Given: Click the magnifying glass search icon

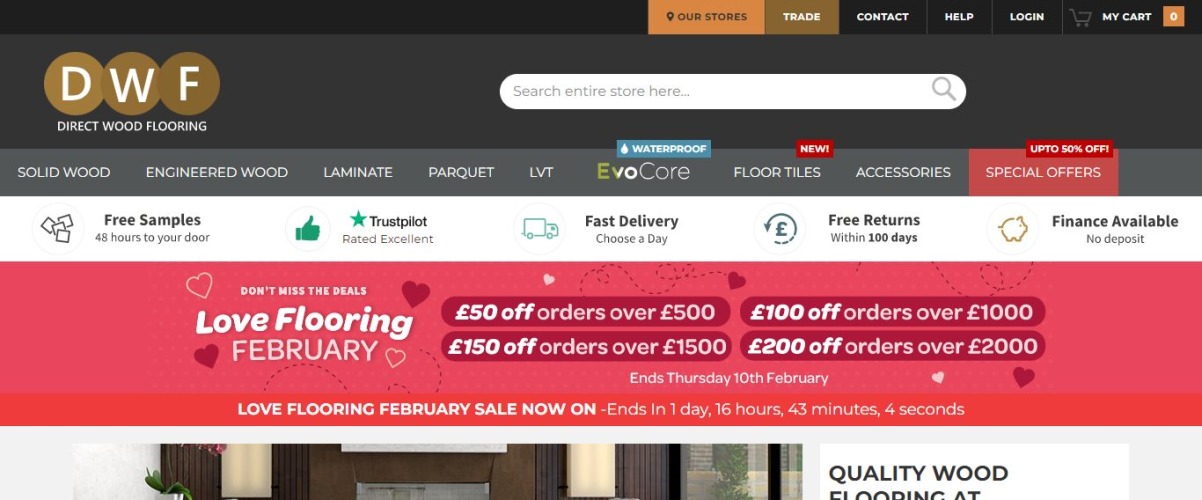Looking at the screenshot, I should click(944, 90).
